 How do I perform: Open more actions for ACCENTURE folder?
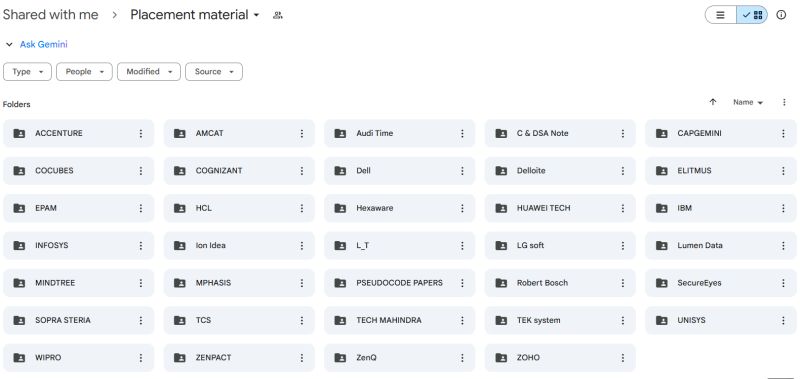pos(141,134)
